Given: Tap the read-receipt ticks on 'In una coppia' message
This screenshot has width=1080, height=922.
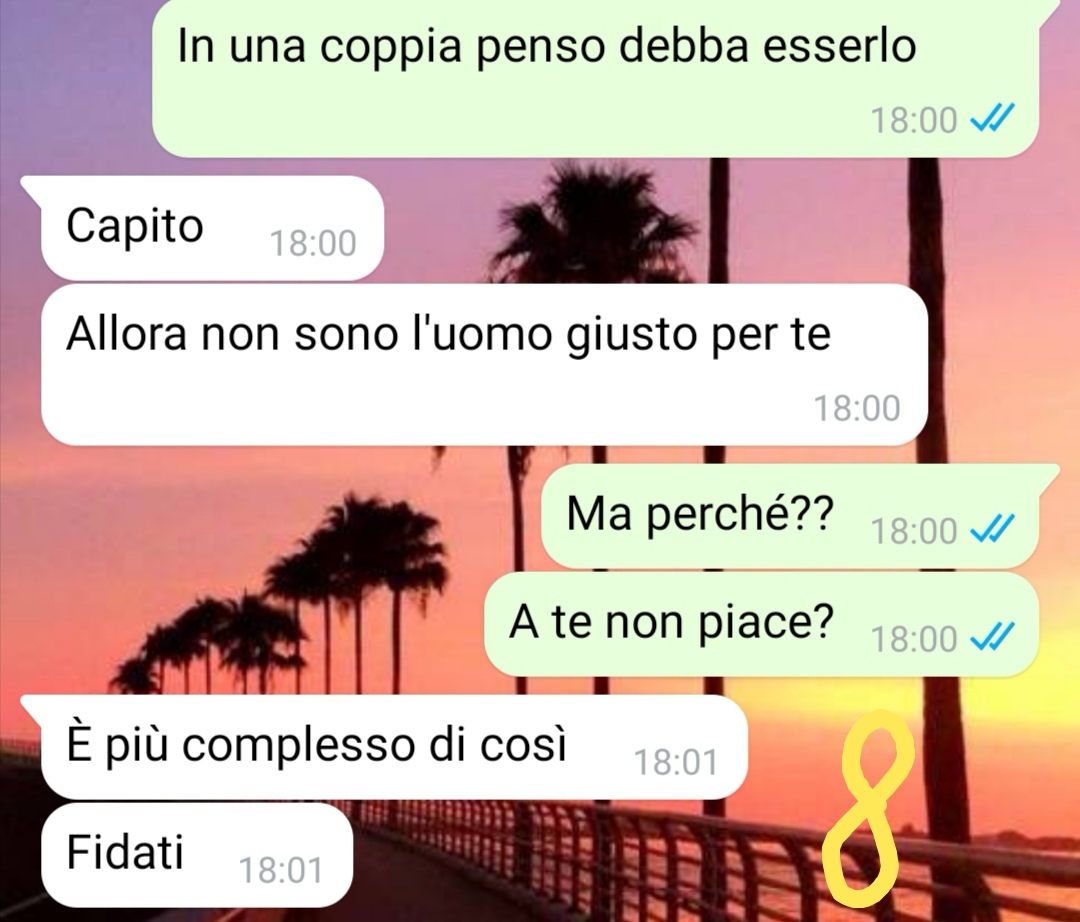Looking at the screenshot, I should [992, 120].
